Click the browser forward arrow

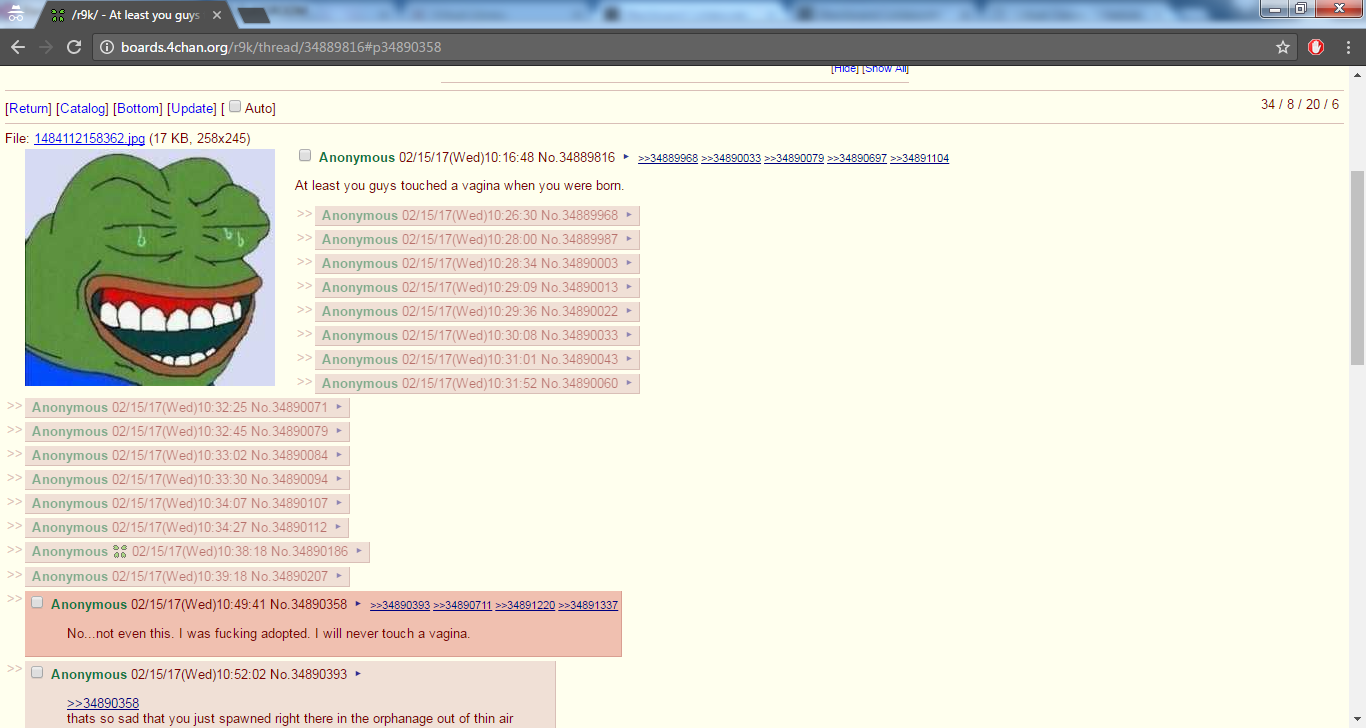click(46, 47)
